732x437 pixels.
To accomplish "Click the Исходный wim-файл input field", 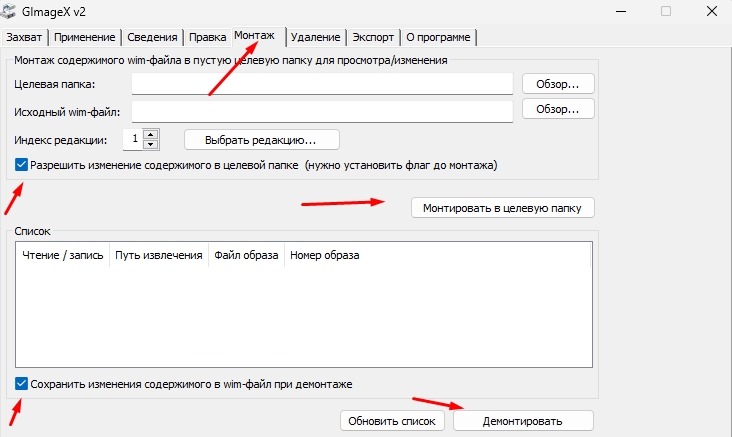I will coord(322,112).
